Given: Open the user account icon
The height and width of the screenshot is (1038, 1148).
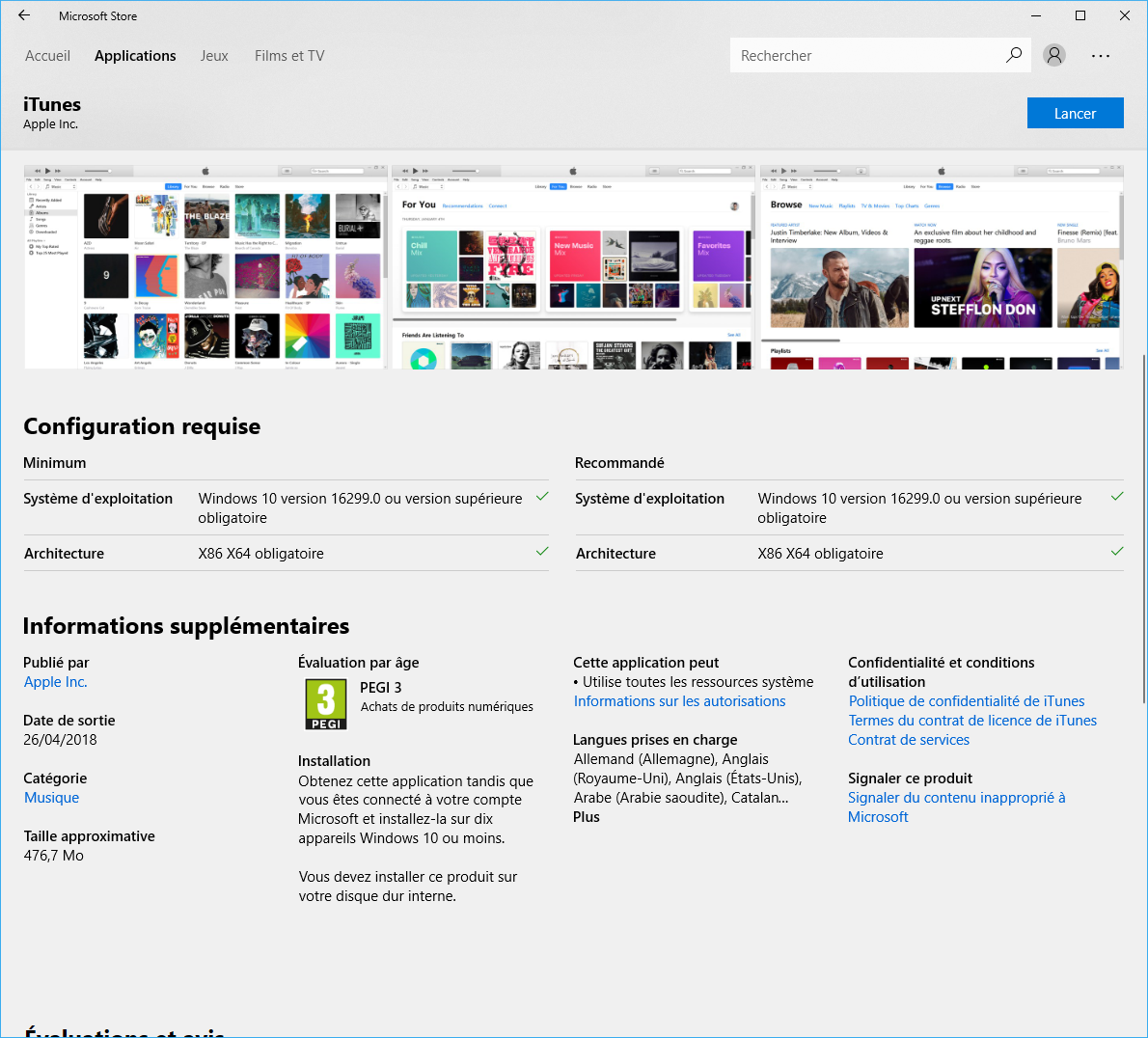Looking at the screenshot, I should click(x=1054, y=55).
